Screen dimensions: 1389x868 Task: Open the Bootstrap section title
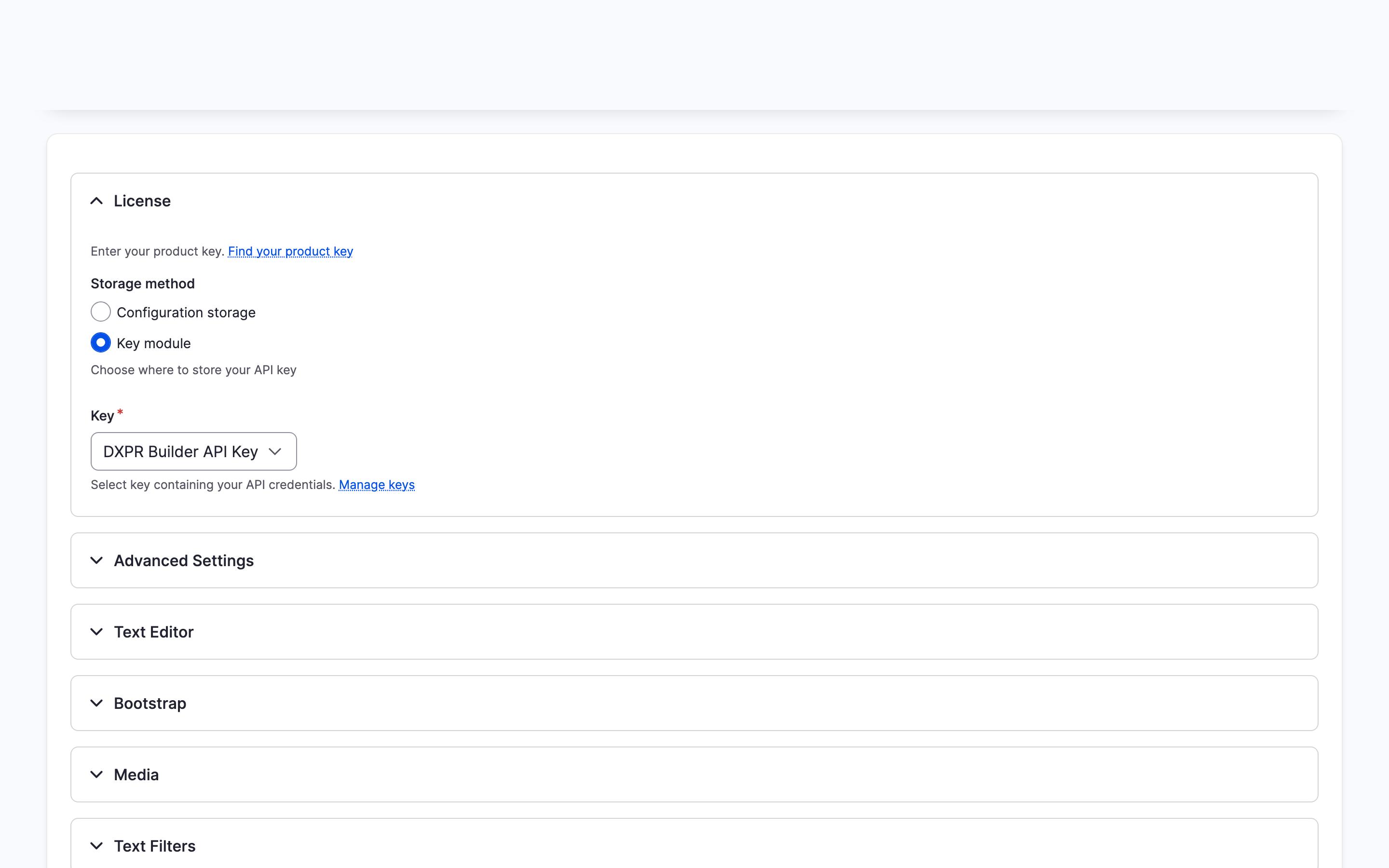coord(150,703)
